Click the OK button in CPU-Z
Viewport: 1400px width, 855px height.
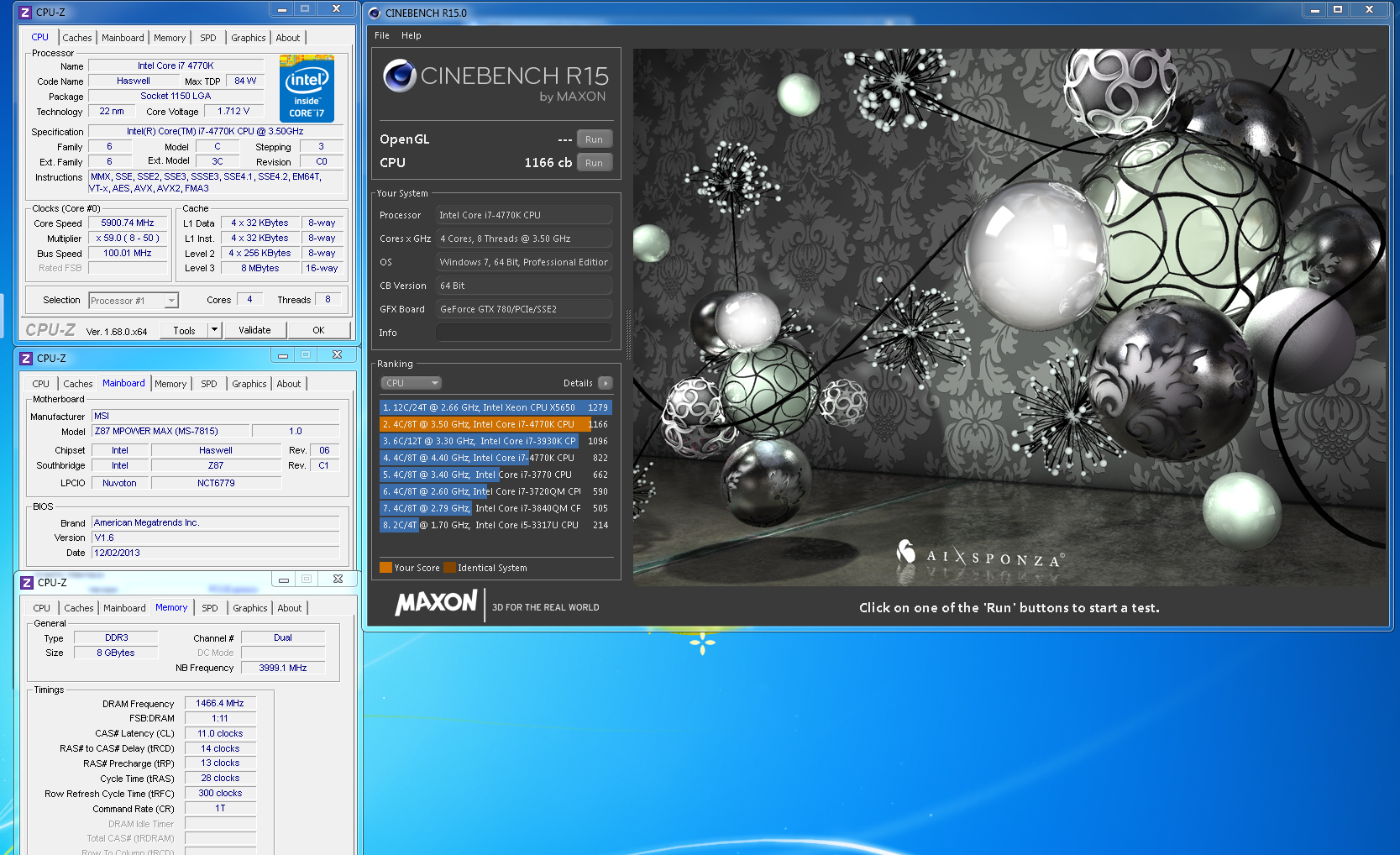point(318,330)
